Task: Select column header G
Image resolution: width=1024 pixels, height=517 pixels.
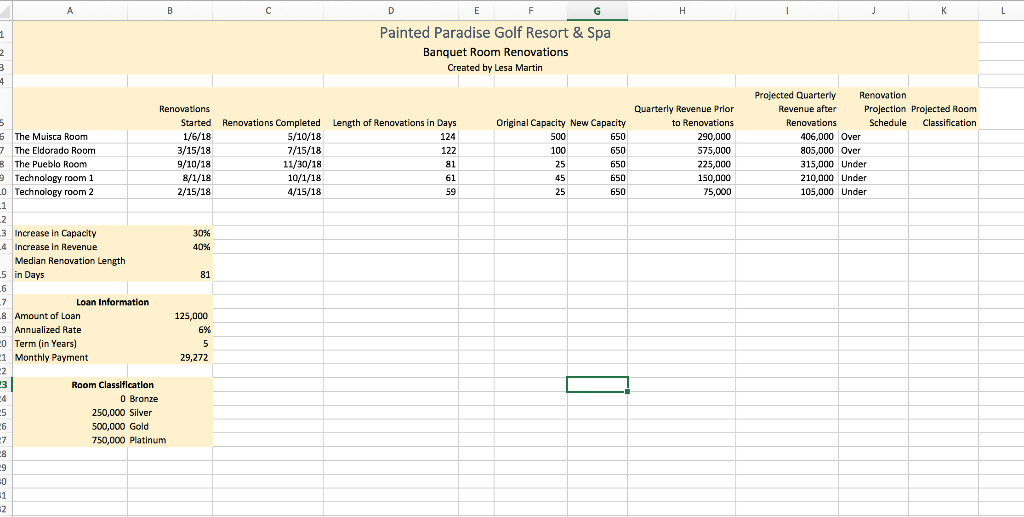Action: tap(597, 10)
